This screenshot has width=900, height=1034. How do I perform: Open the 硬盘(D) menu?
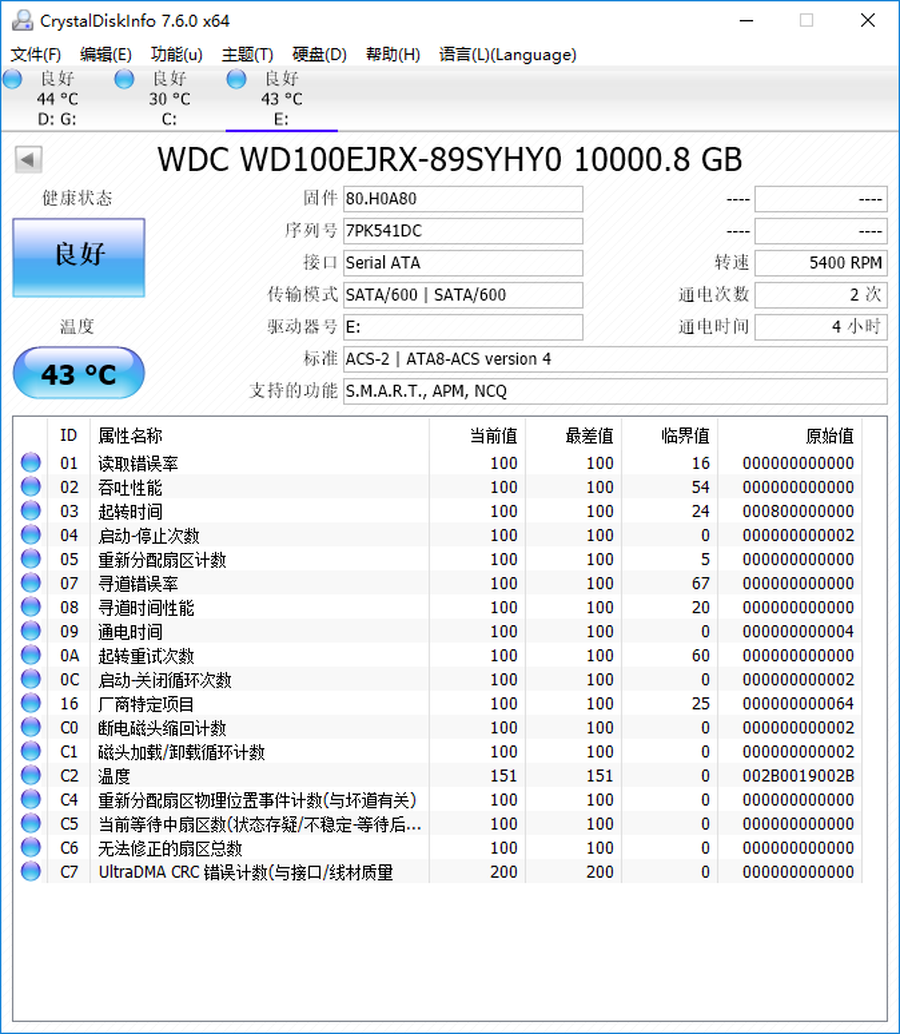[x=319, y=55]
